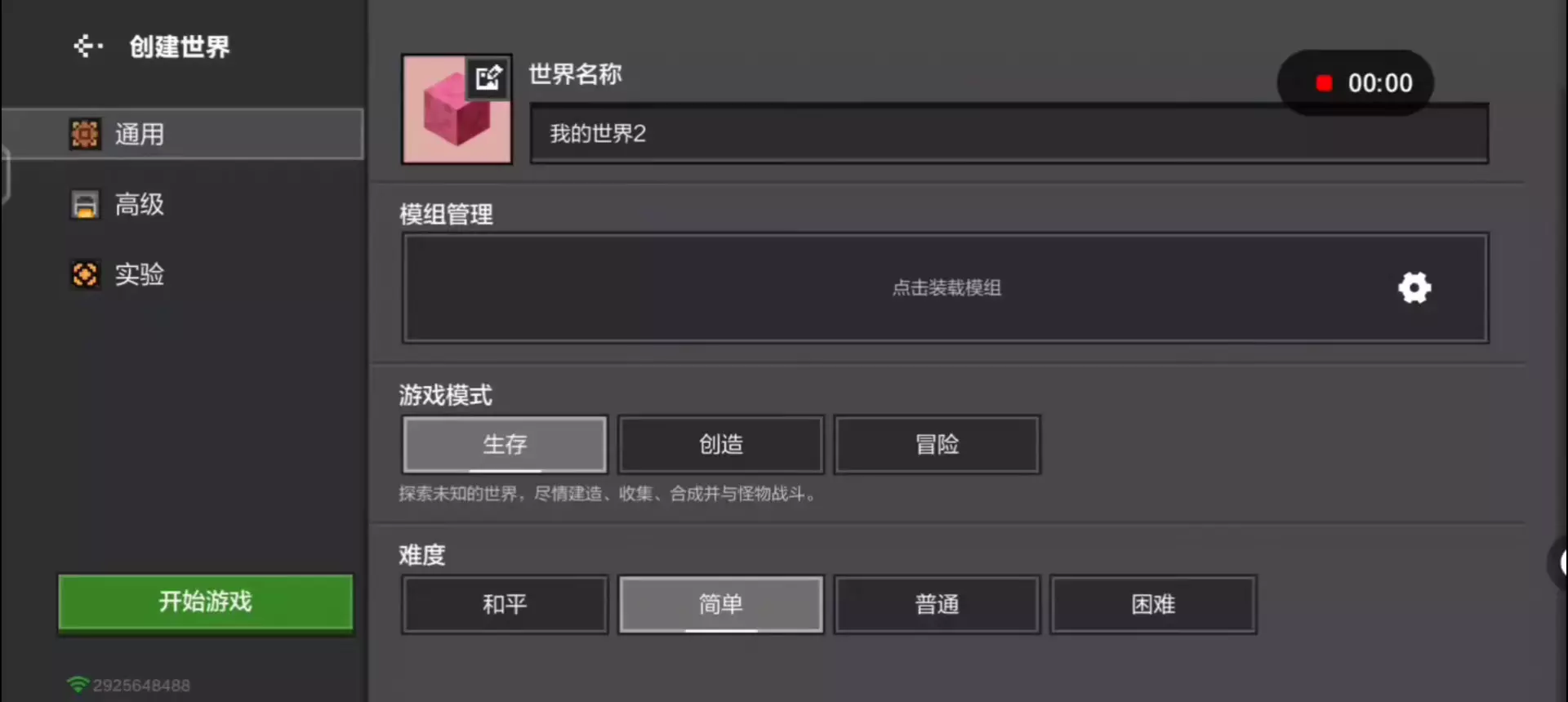This screenshot has width=1568, height=702.
Task: Set difficulty to 普通
Action: click(937, 604)
